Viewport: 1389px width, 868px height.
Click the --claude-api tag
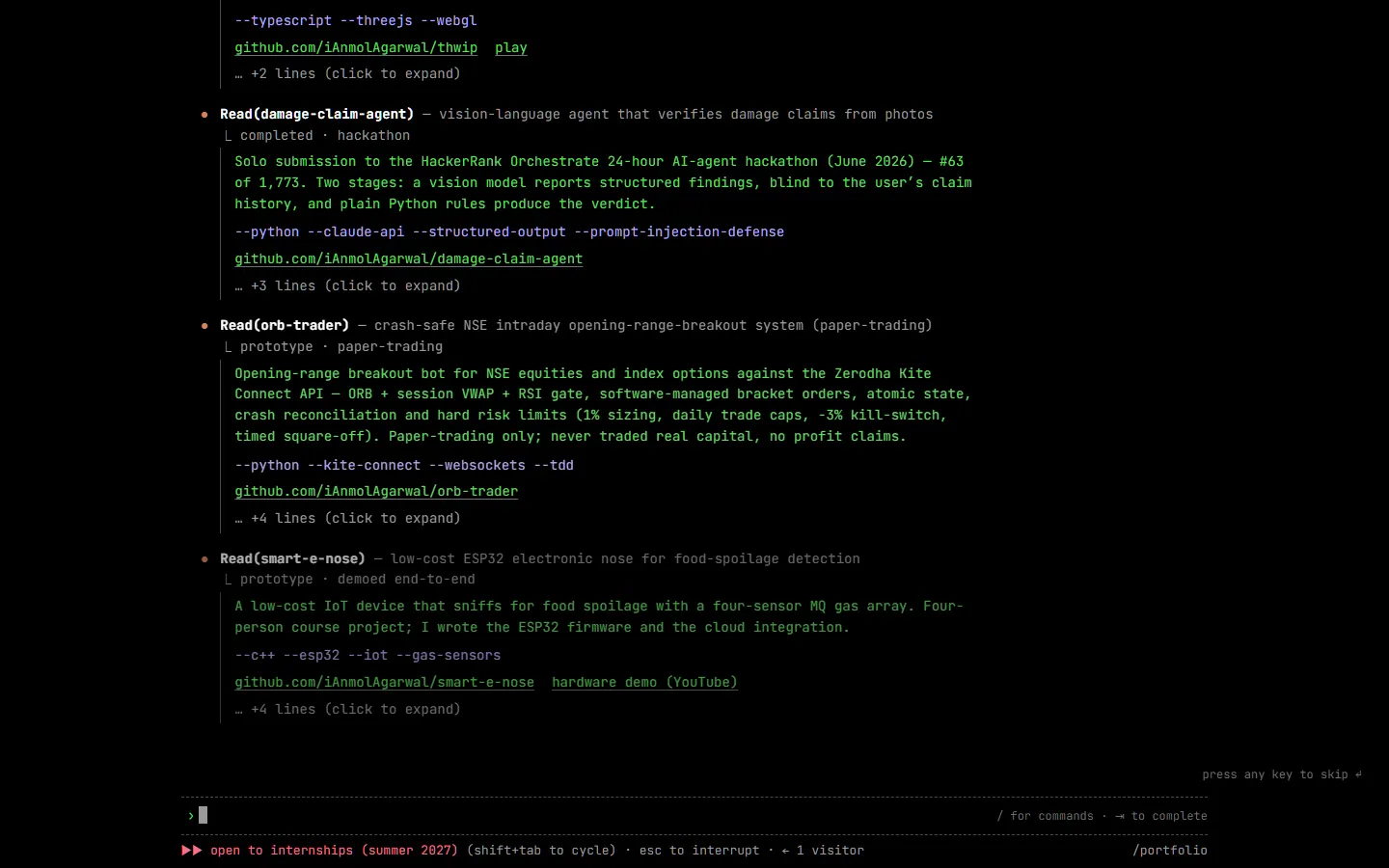356,231
